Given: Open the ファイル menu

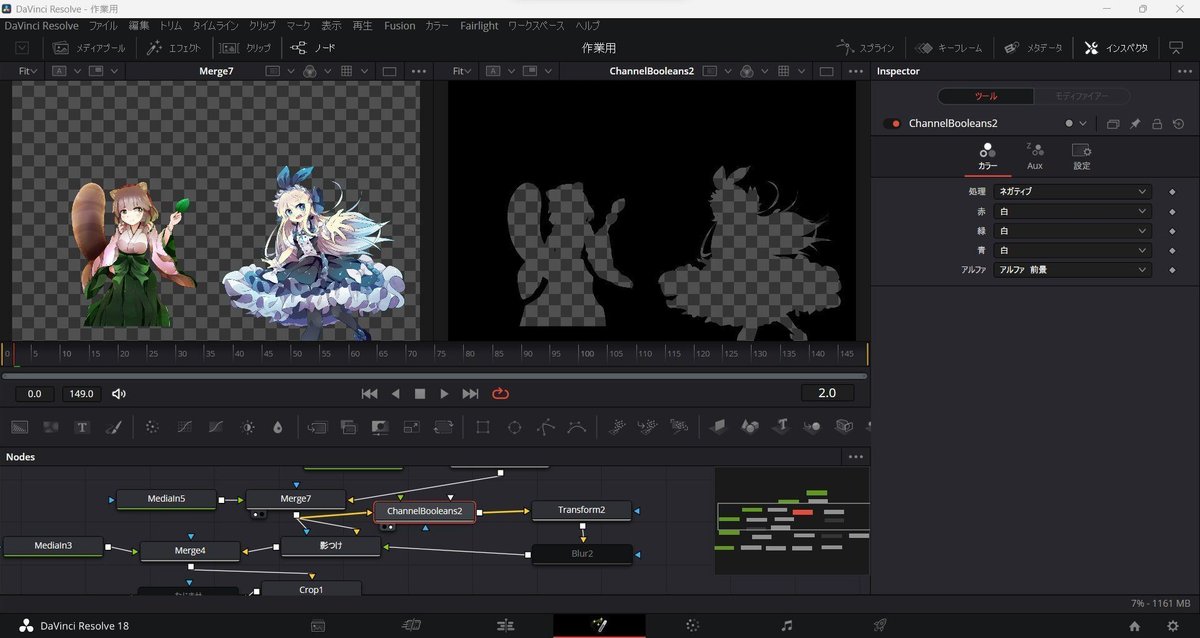Looking at the screenshot, I should click(x=103, y=25).
